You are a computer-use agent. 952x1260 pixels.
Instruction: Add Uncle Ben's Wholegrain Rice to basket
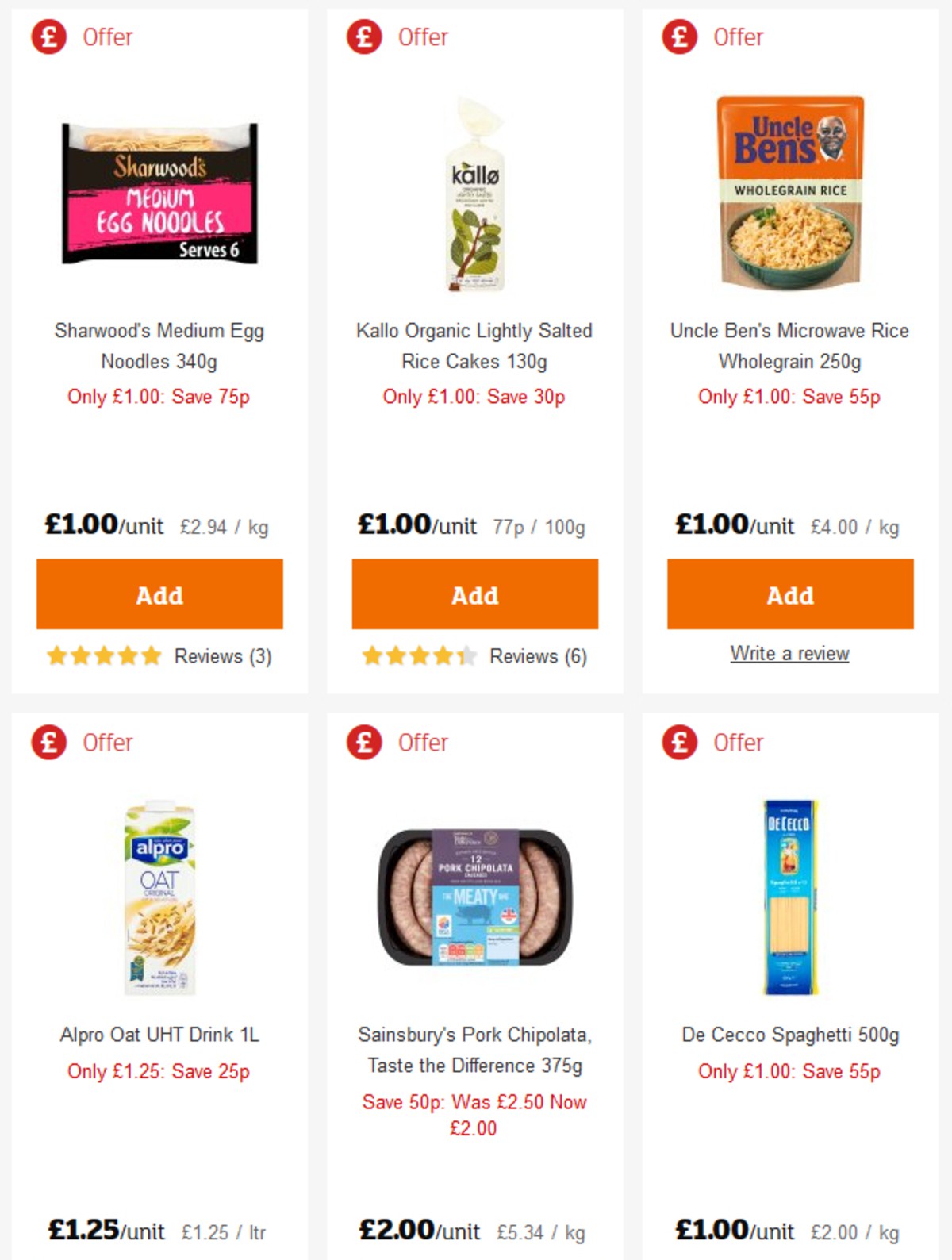tap(789, 594)
